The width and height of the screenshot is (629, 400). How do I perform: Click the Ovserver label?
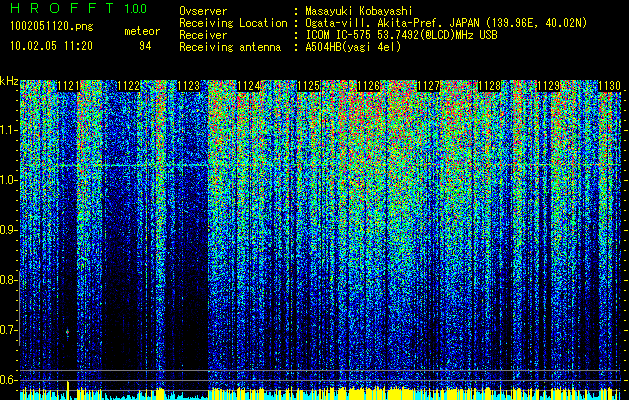(x=203, y=11)
